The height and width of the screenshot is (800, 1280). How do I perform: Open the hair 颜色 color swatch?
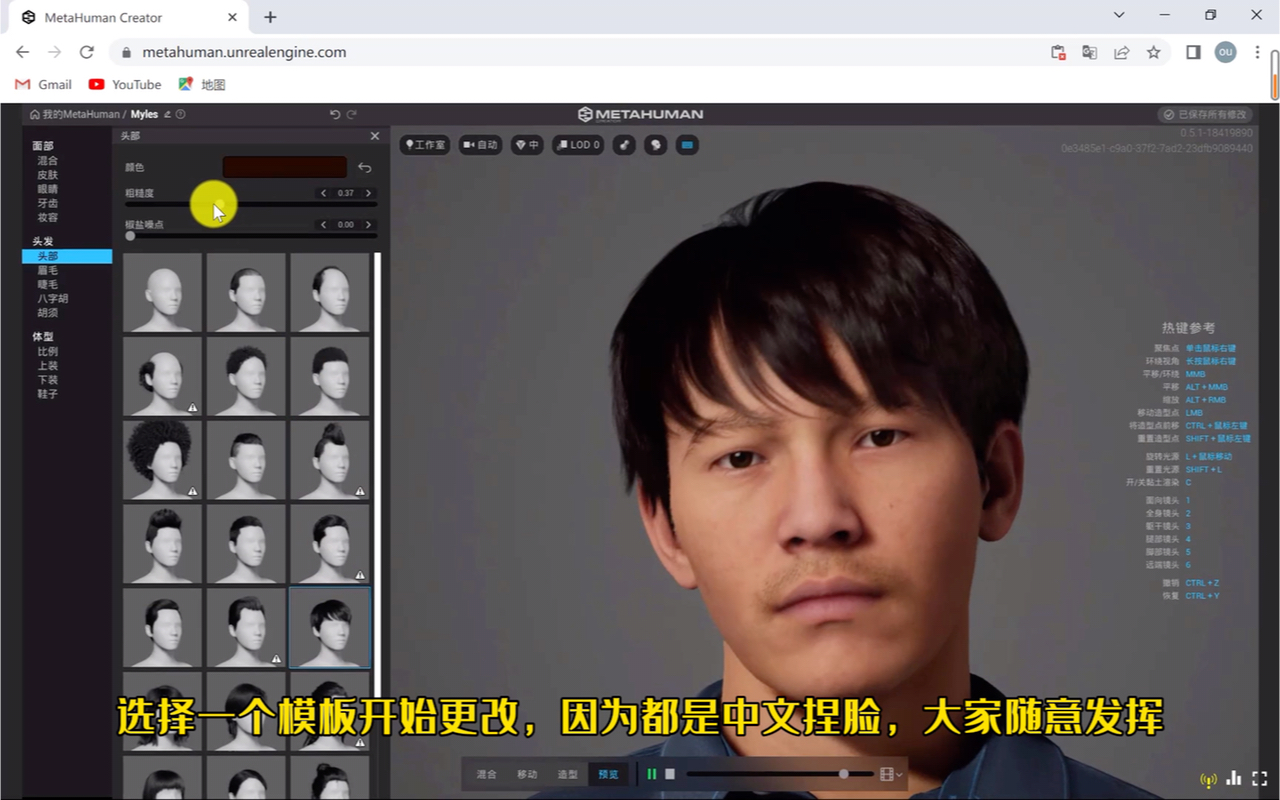point(284,167)
